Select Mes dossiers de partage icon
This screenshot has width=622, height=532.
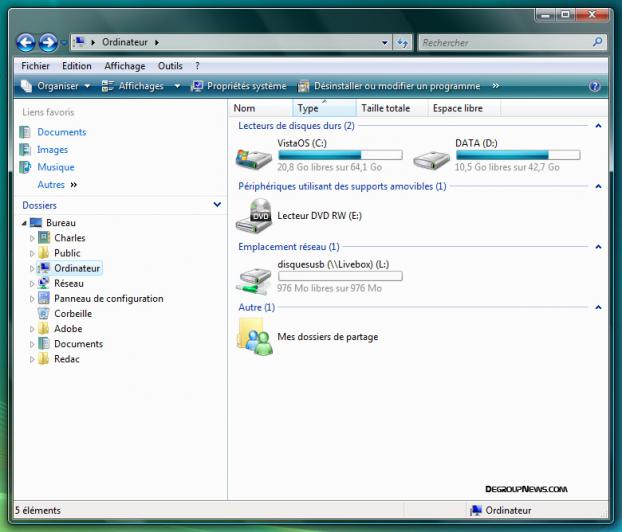pyautogui.click(x=254, y=337)
